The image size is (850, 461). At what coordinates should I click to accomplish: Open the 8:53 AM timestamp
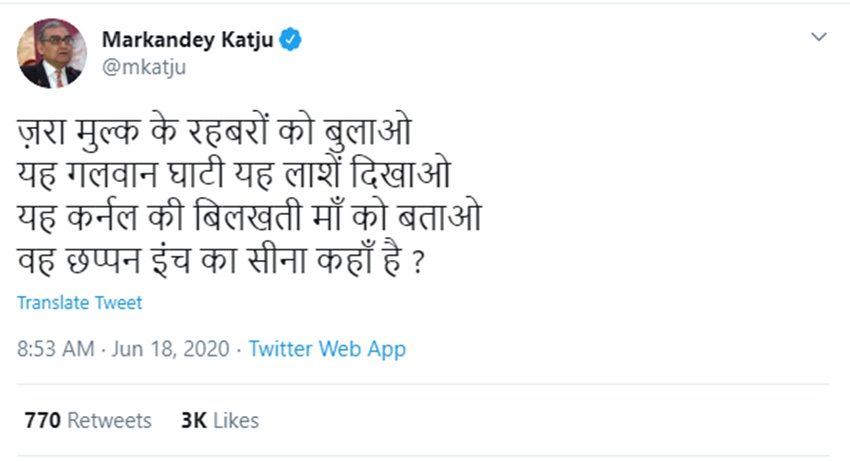[56, 349]
